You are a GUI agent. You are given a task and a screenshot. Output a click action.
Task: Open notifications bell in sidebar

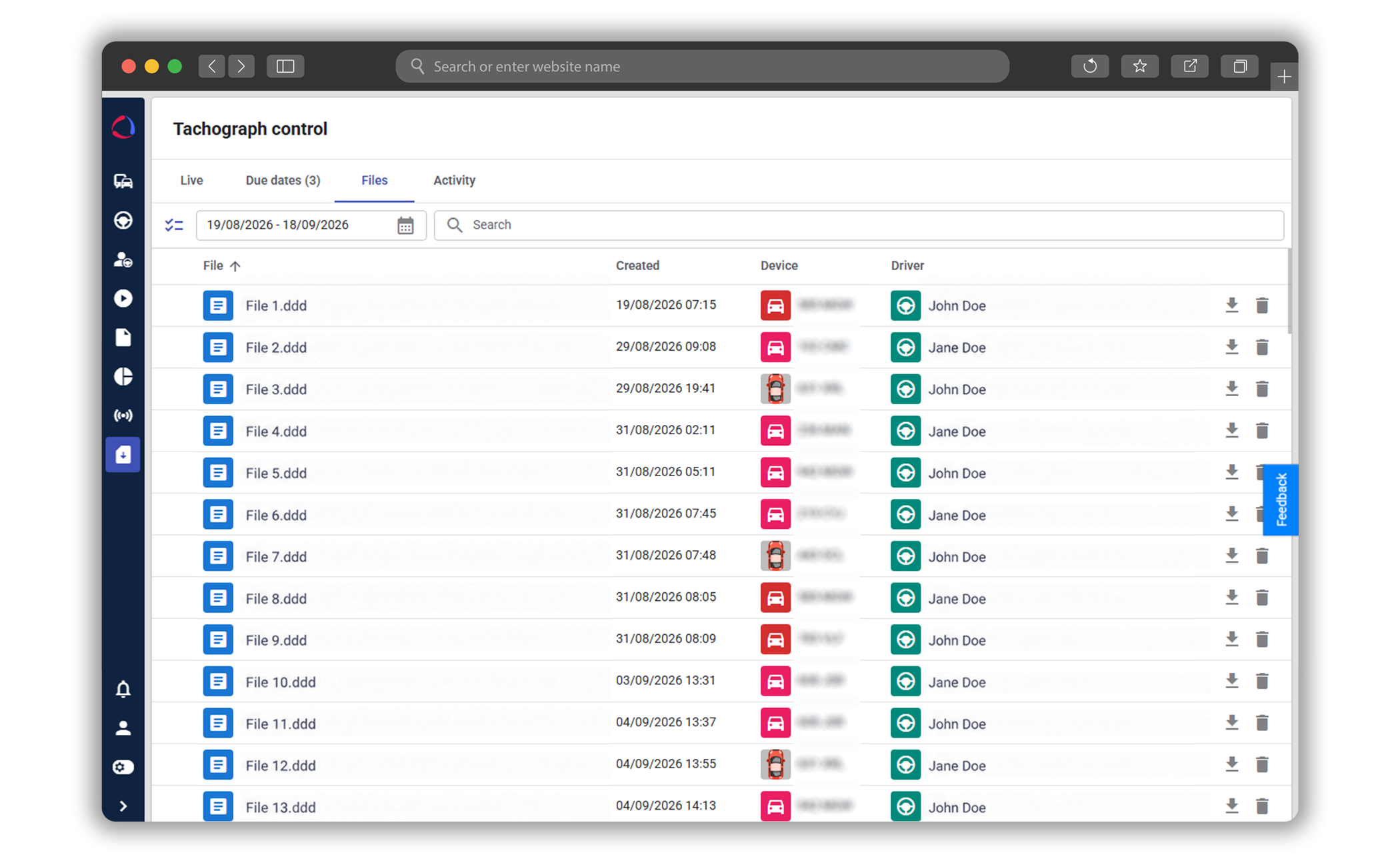[123, 689]
